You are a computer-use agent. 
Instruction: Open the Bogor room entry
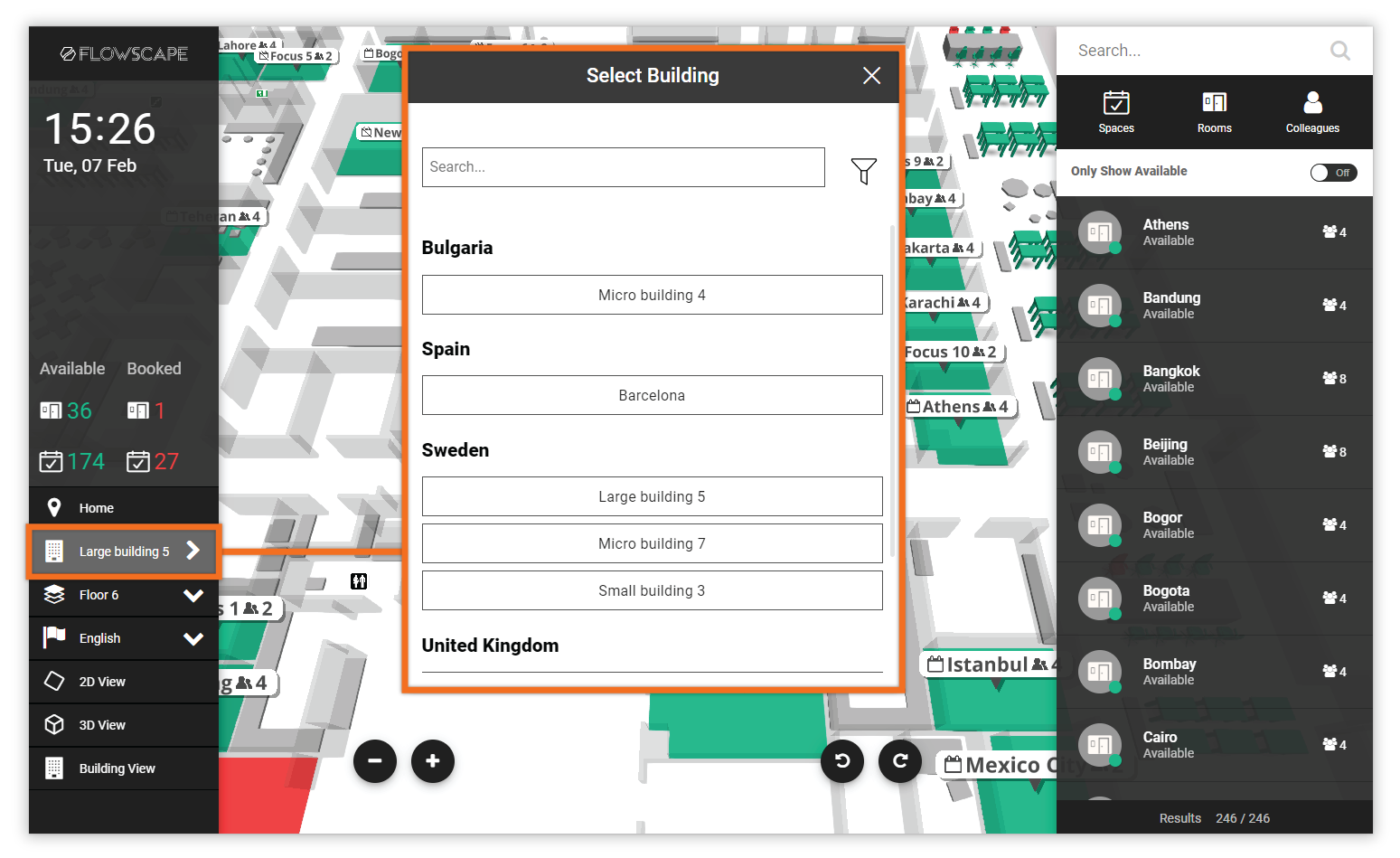1215,525
